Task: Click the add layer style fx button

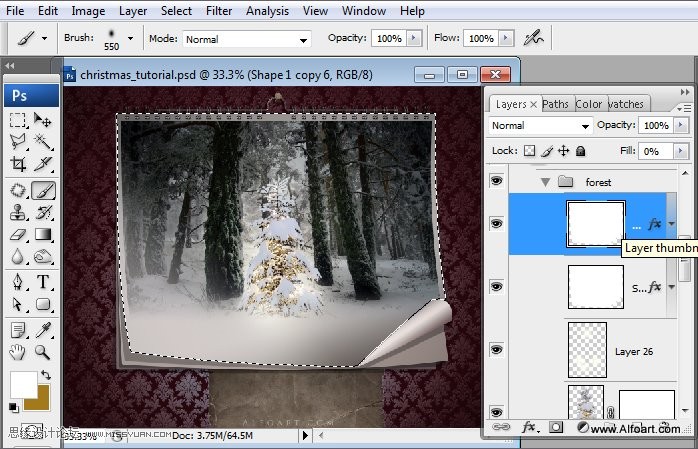Action: [x=526, y=428]
